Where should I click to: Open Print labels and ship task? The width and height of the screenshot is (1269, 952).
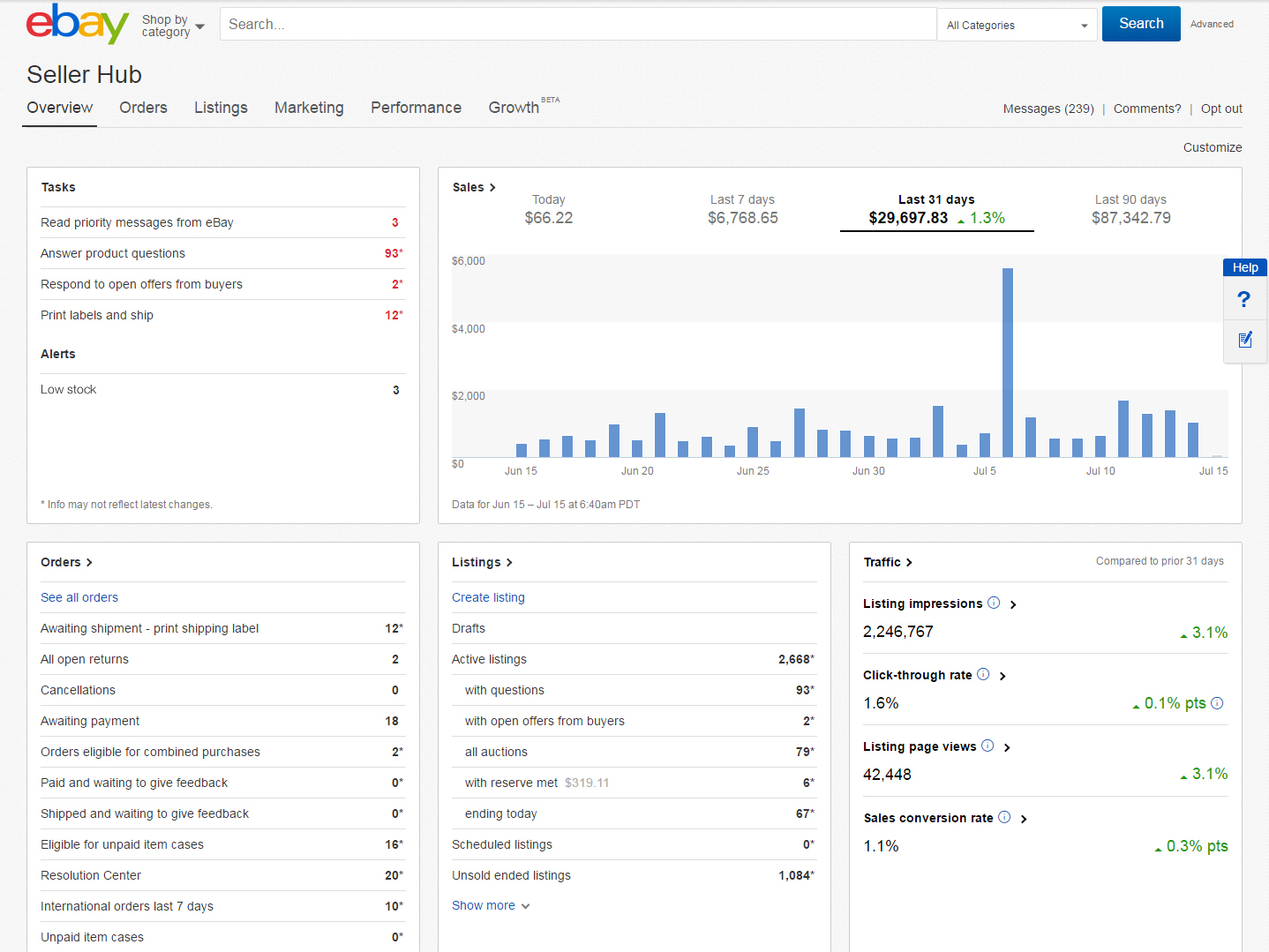[x=223, y=315]
